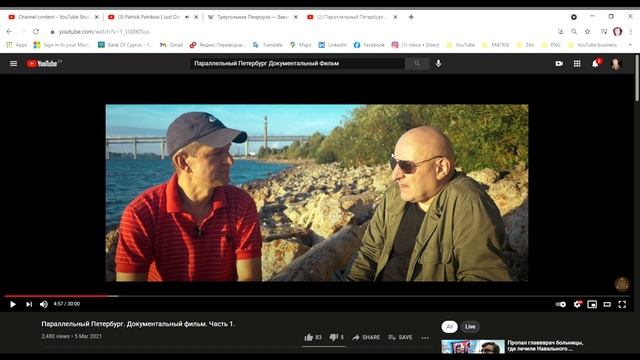Select the Параллельный Петербург browser tab
The image size is (640, 360).
point(348,17)
